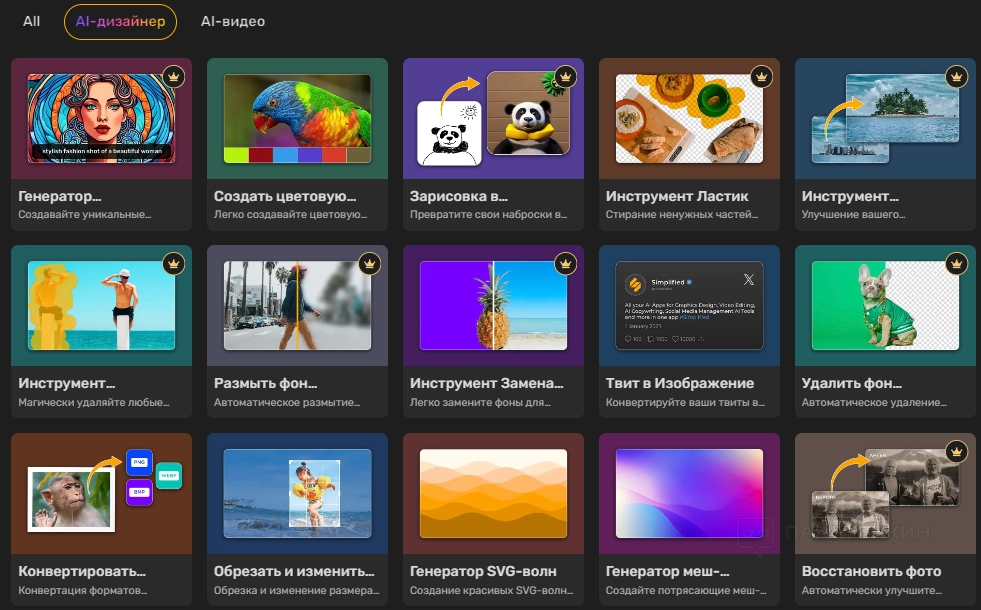Viewport: 981px width, 610px height.
Task: Open the Обрезать и изменить… title
Action: (294, 571)
